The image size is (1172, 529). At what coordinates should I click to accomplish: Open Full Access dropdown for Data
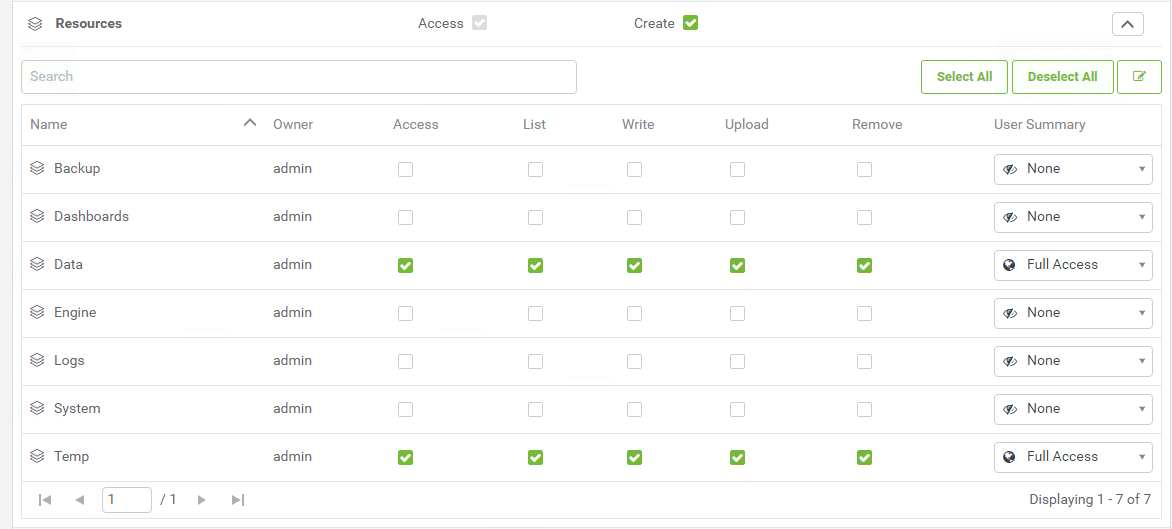pyautogui.click(x=1073, y=265)
